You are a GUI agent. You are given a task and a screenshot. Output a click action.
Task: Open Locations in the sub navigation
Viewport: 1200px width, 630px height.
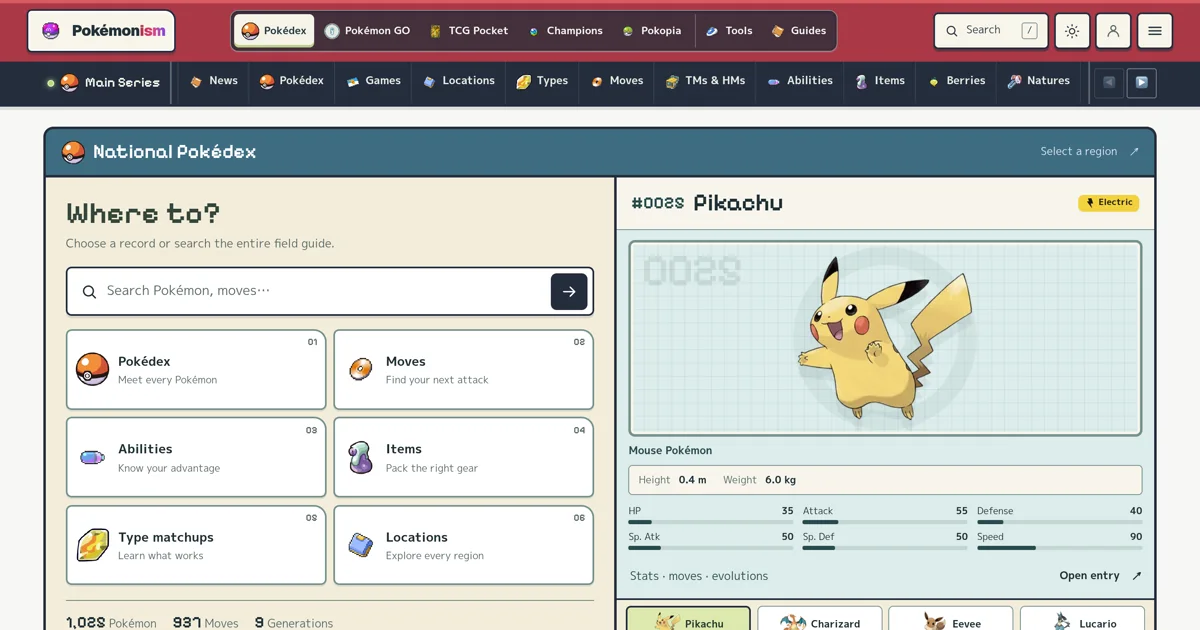[x=458, y=81]
